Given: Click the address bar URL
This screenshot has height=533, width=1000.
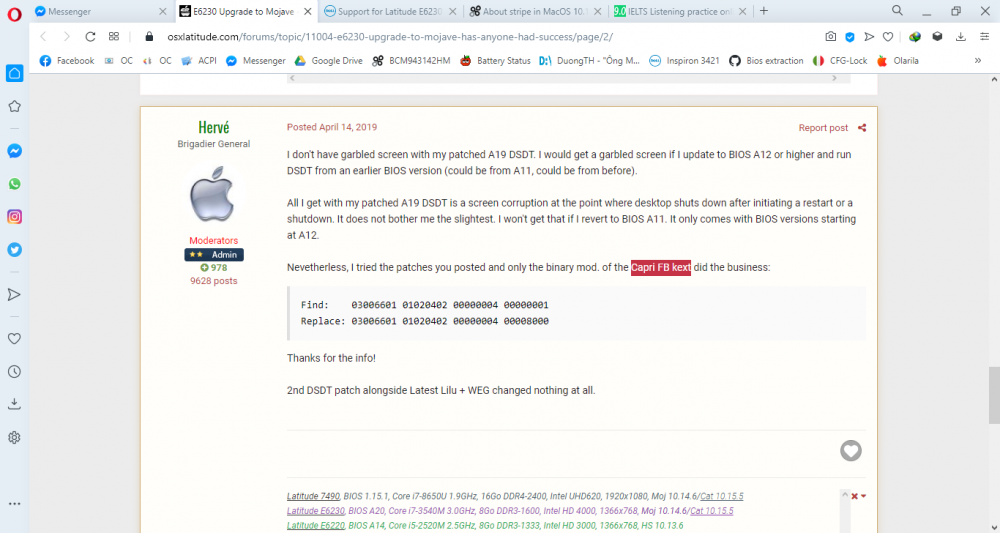Looking at the screenshot, I should pyautogui.click(x=390, y=37).
